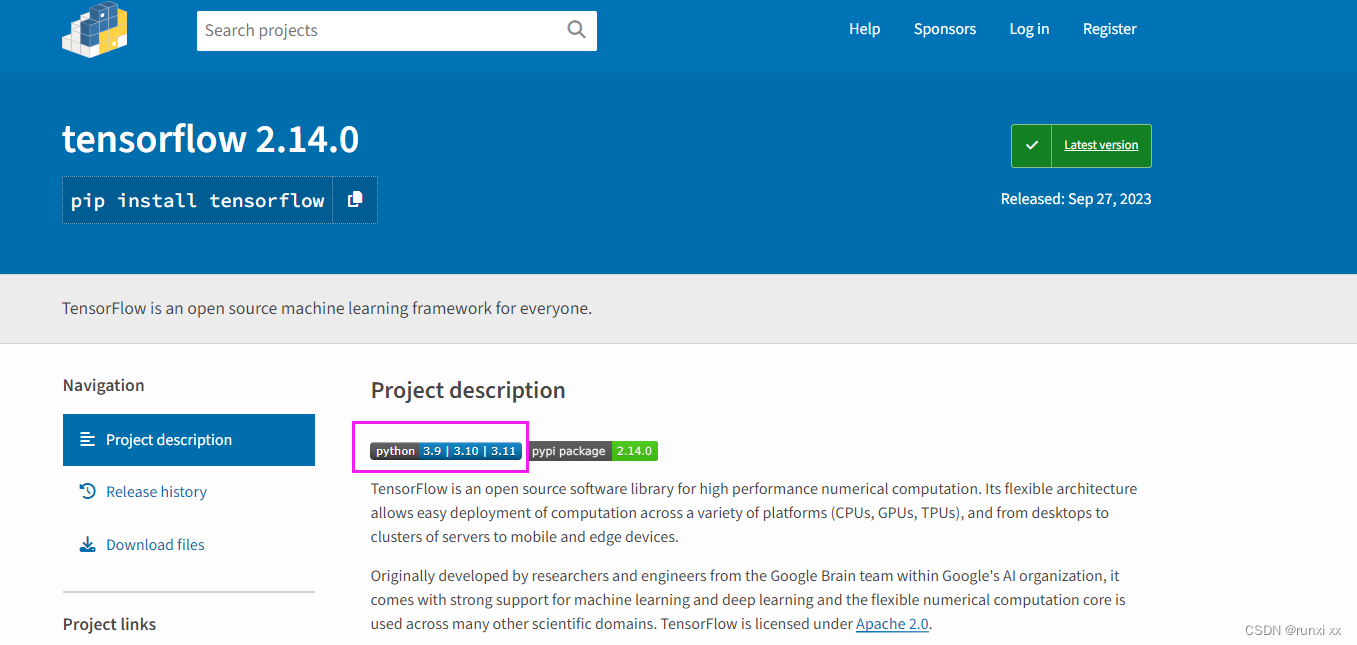
Task: Open the Help menu item
Action: 864,29
